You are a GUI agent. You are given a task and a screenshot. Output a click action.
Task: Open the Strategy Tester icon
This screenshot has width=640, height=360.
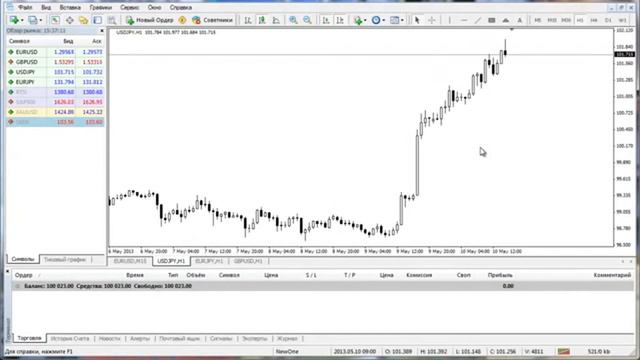point(111,20)
